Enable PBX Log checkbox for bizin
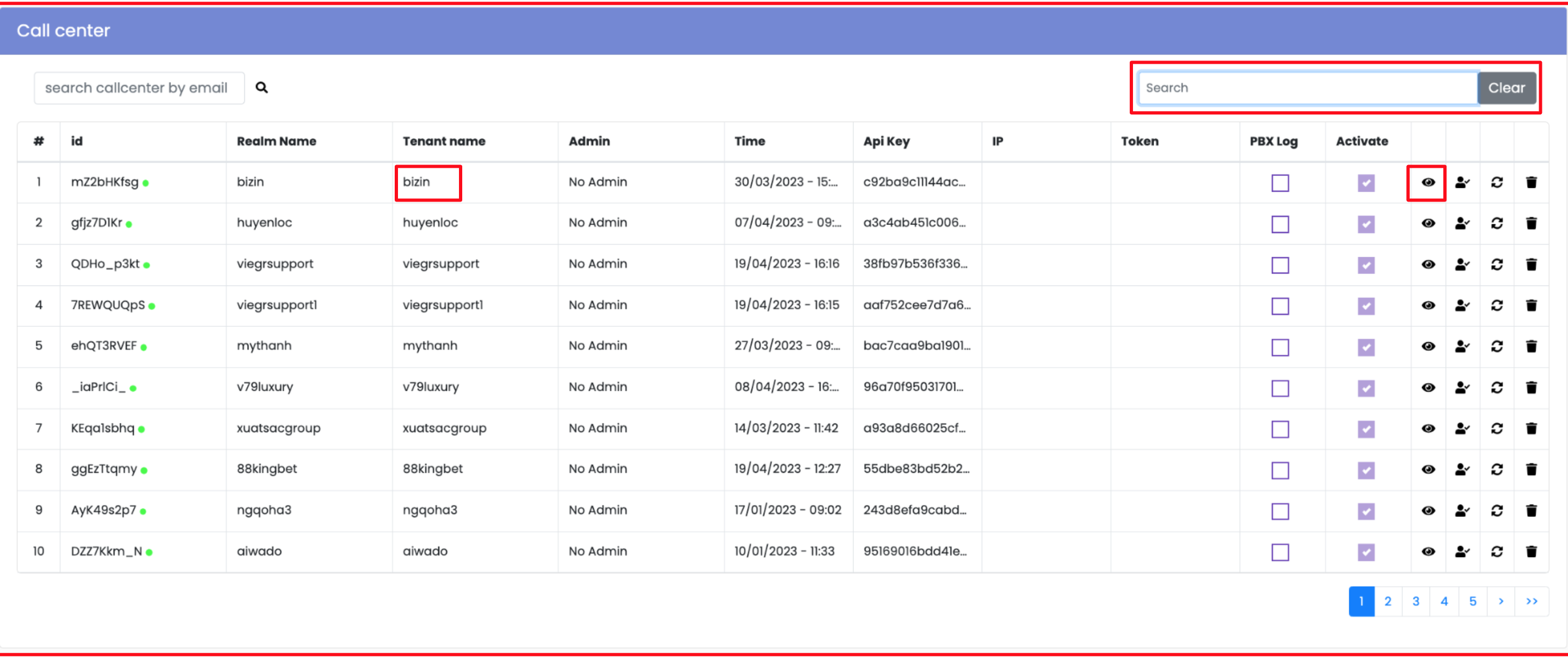 1279,183
